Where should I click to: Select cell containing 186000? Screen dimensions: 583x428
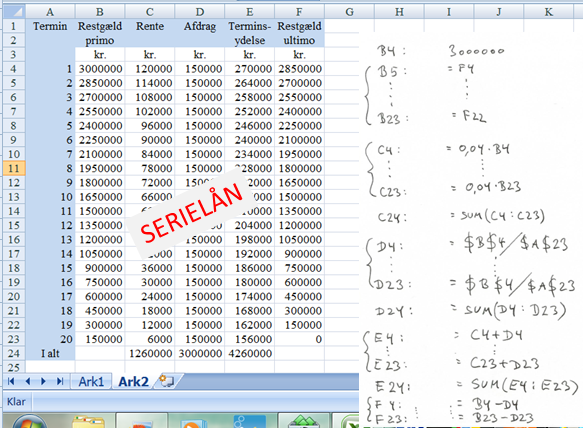(249, 268)
